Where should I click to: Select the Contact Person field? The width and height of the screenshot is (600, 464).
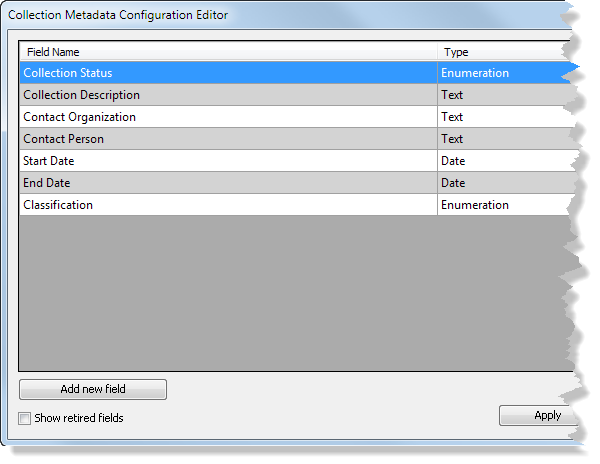228,139
